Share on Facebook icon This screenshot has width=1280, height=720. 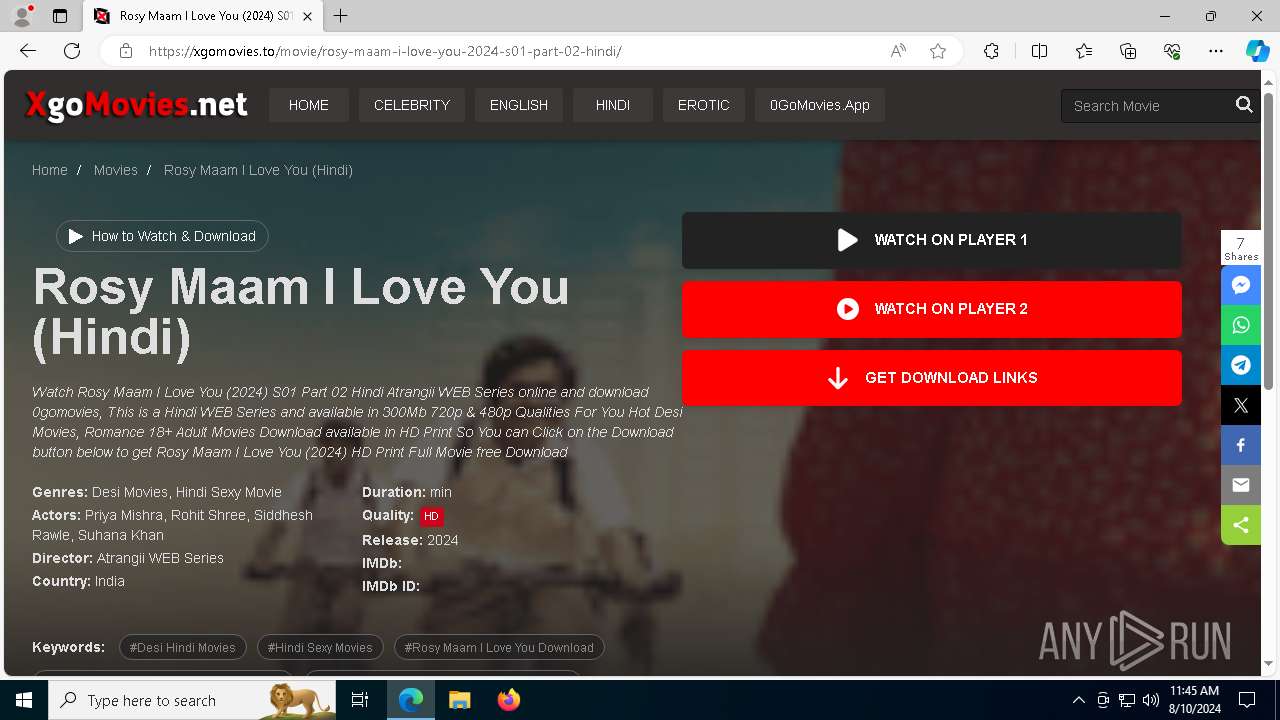pos(1241,445)
